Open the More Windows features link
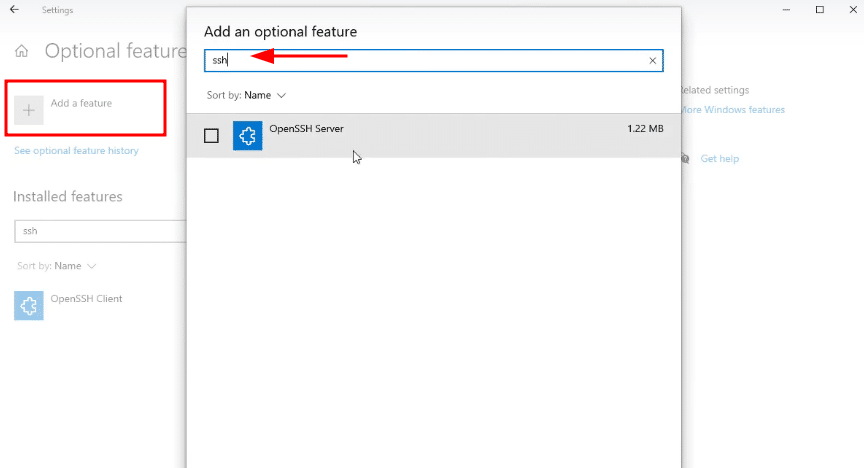This screenshot has height=468, width=864. tap(732, 110)
